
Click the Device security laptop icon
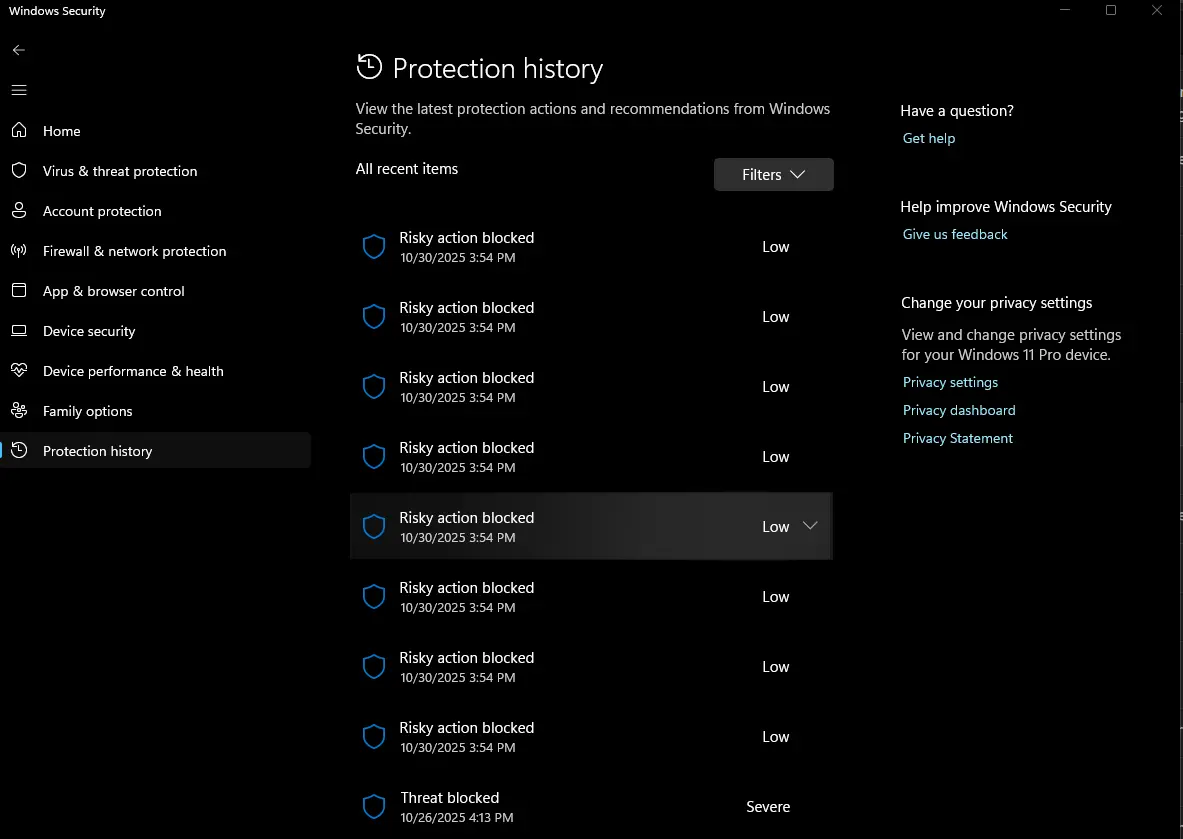tap(19, 330)
